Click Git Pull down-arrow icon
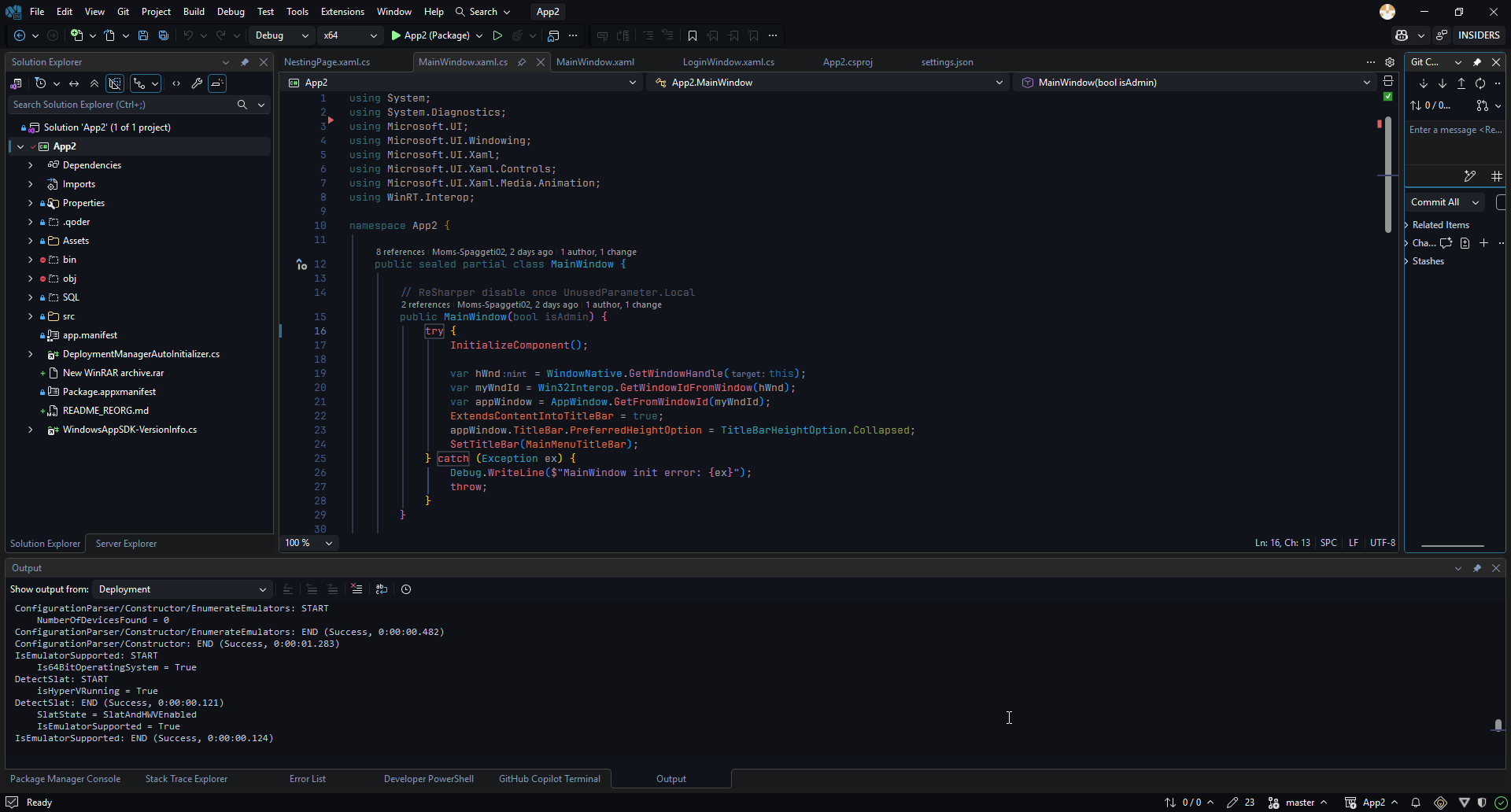This screenshot has width=1511, height=812. tap(1443, 83)
